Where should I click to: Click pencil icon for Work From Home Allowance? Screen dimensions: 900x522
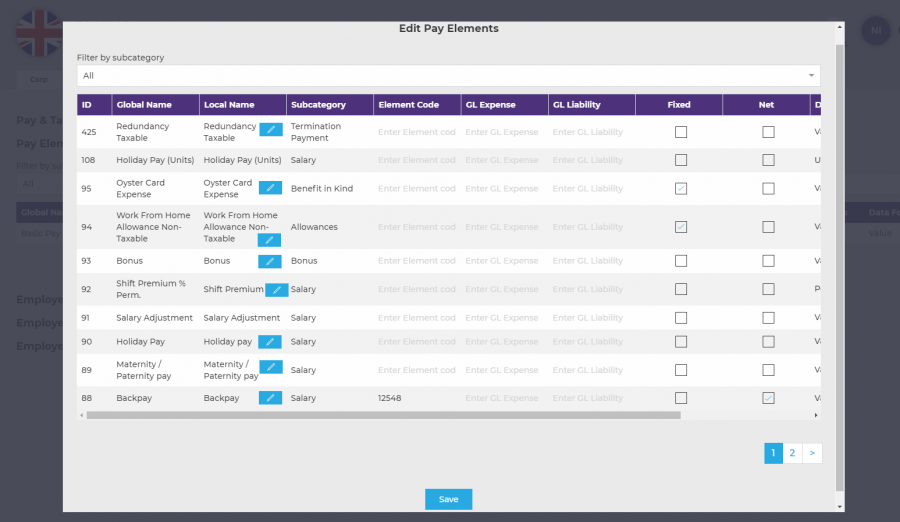270,240
